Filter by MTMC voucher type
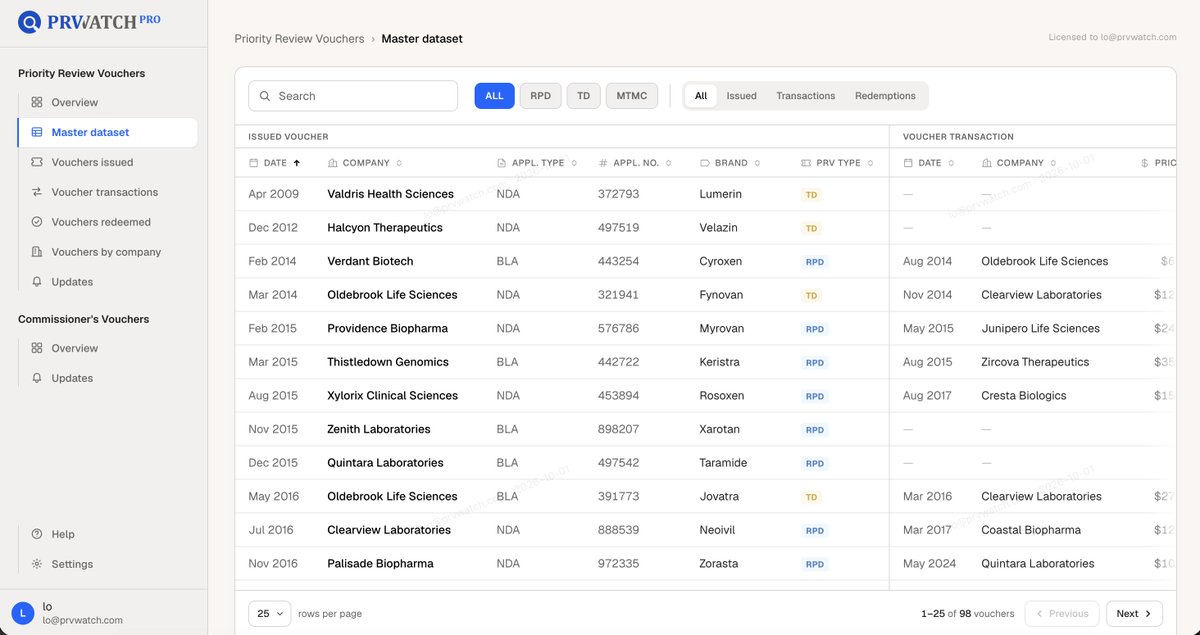This screenshot has height=635, width=1200. [x=632, y=96]
